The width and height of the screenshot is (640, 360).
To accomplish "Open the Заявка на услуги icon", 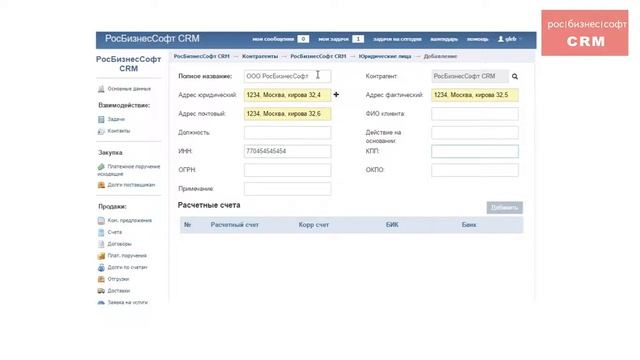I will 101,302.
